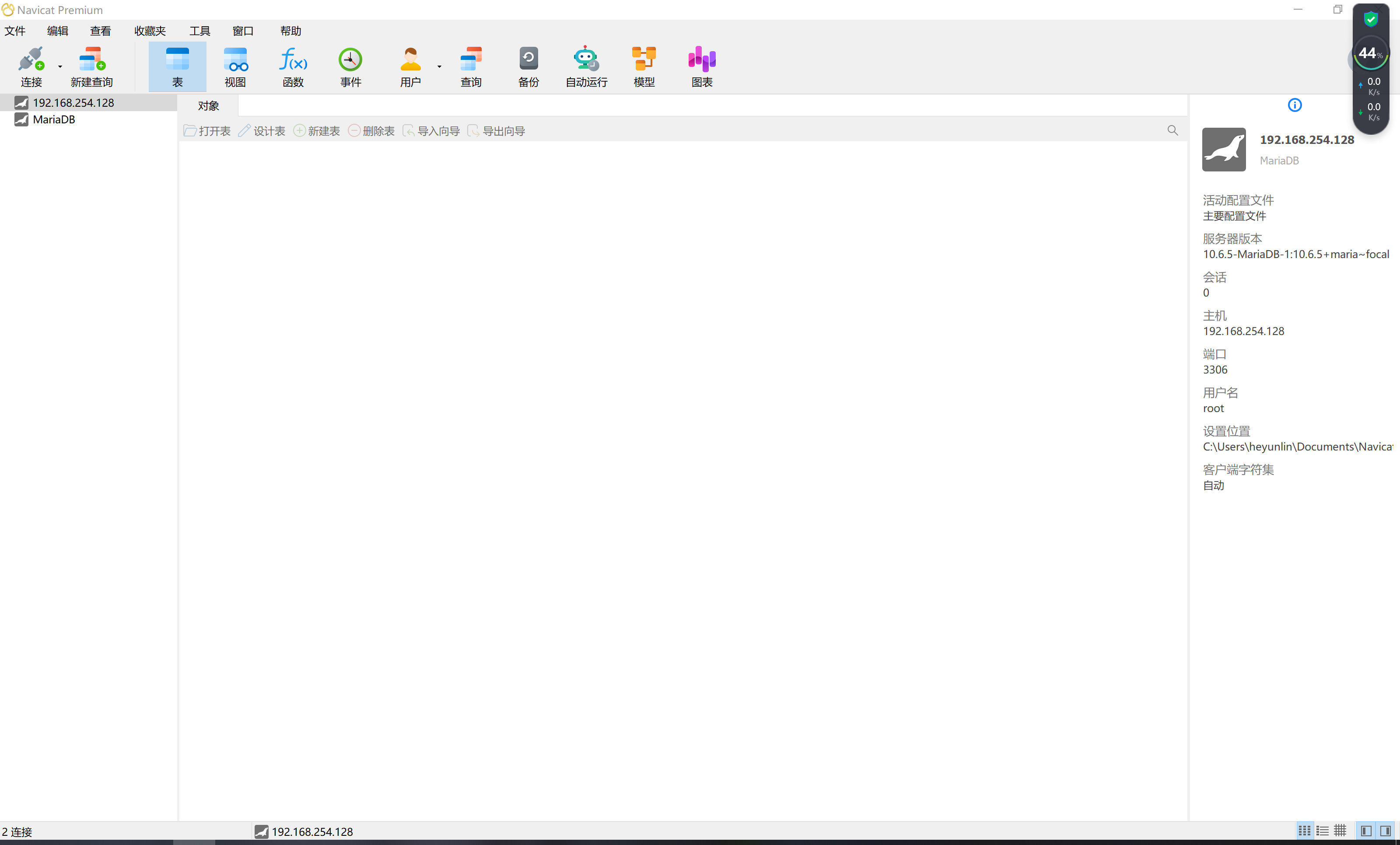Click the '2 连接' status bar text
This screenshot has width=1400, height=845.
point(17,832)
